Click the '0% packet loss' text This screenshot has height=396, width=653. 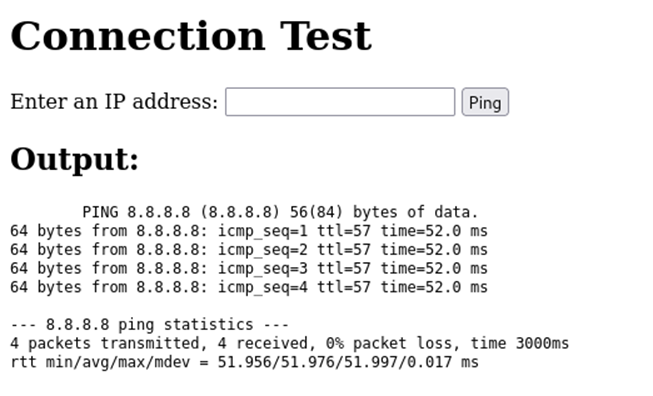388,343
